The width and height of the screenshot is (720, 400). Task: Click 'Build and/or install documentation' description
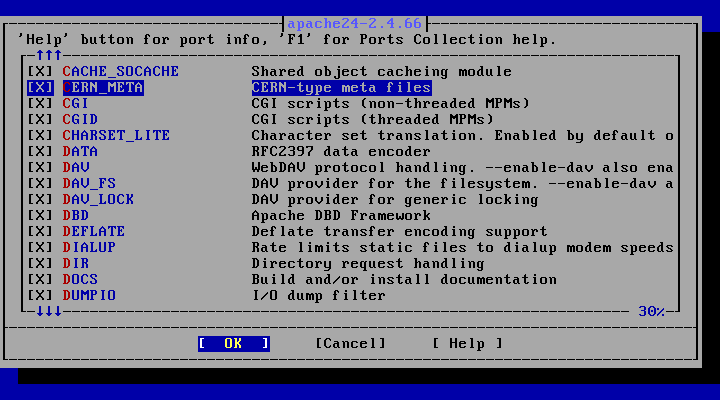[404, 280]
